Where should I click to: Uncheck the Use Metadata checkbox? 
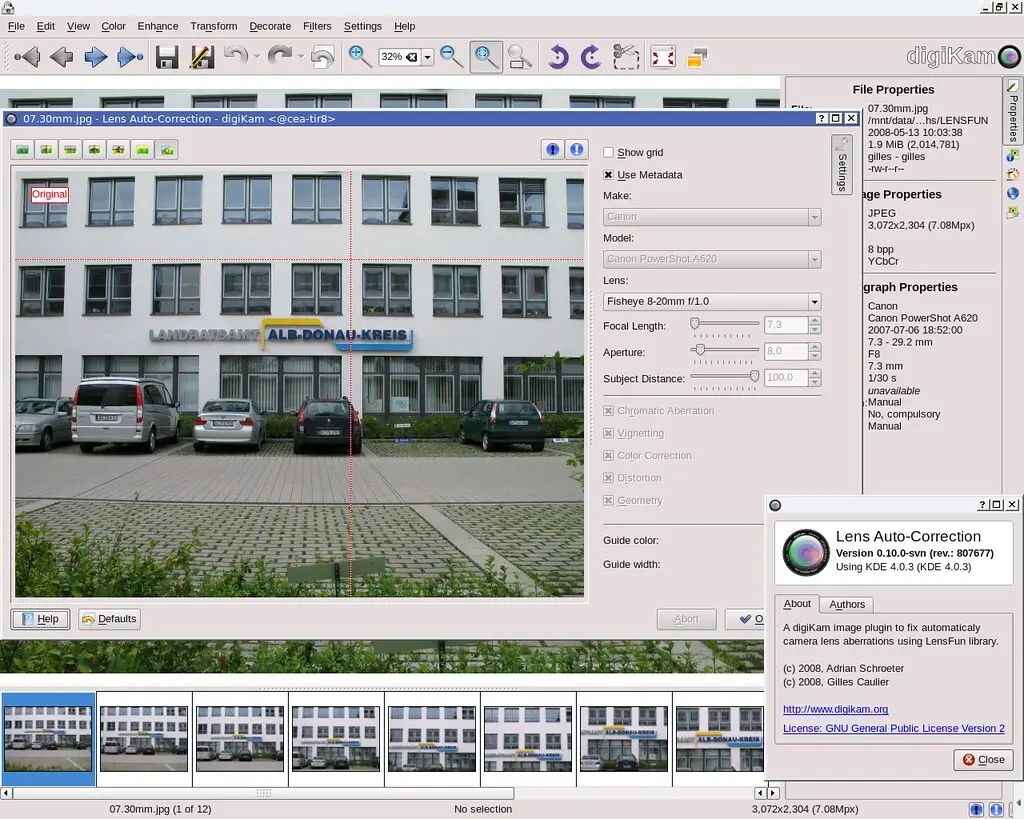(x=609, y=175)
